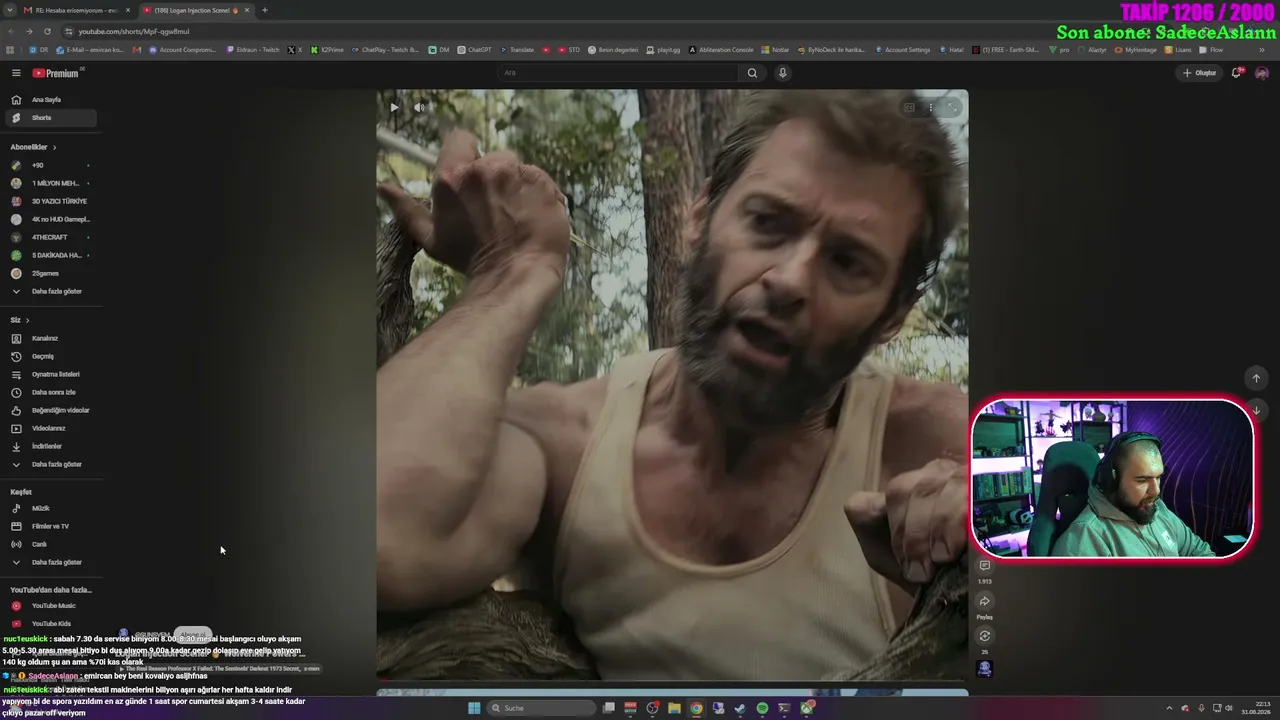Open the Windows Start menu
1280x720 pixels.
coord(474,708)
